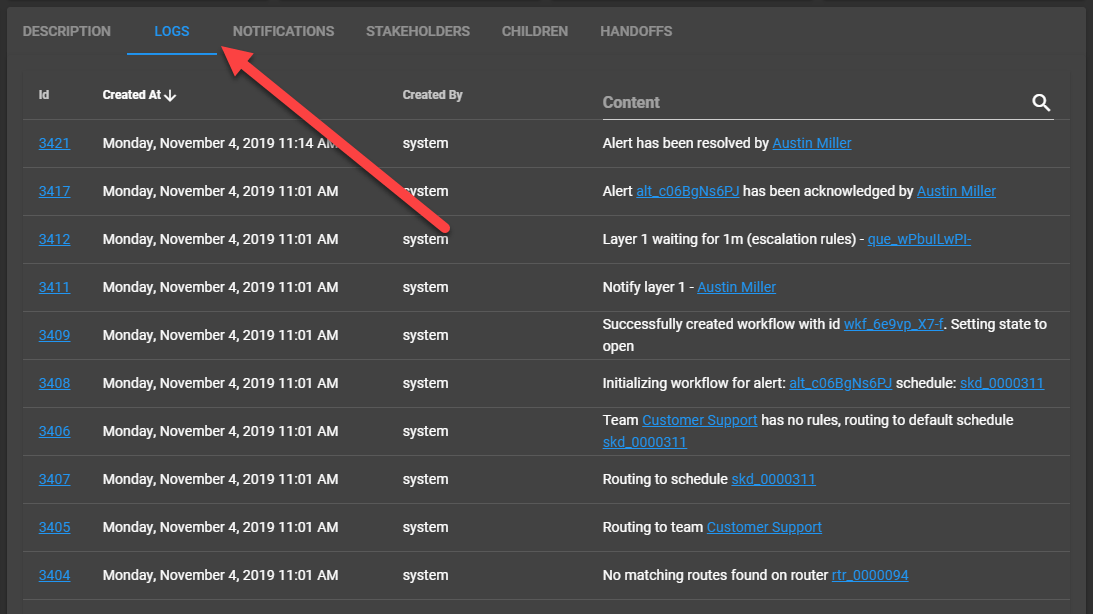Click the search magnifier icon in Content
Image resolution: width=1093 pixels, height=614 pixels.
(x=1041, y=103)
